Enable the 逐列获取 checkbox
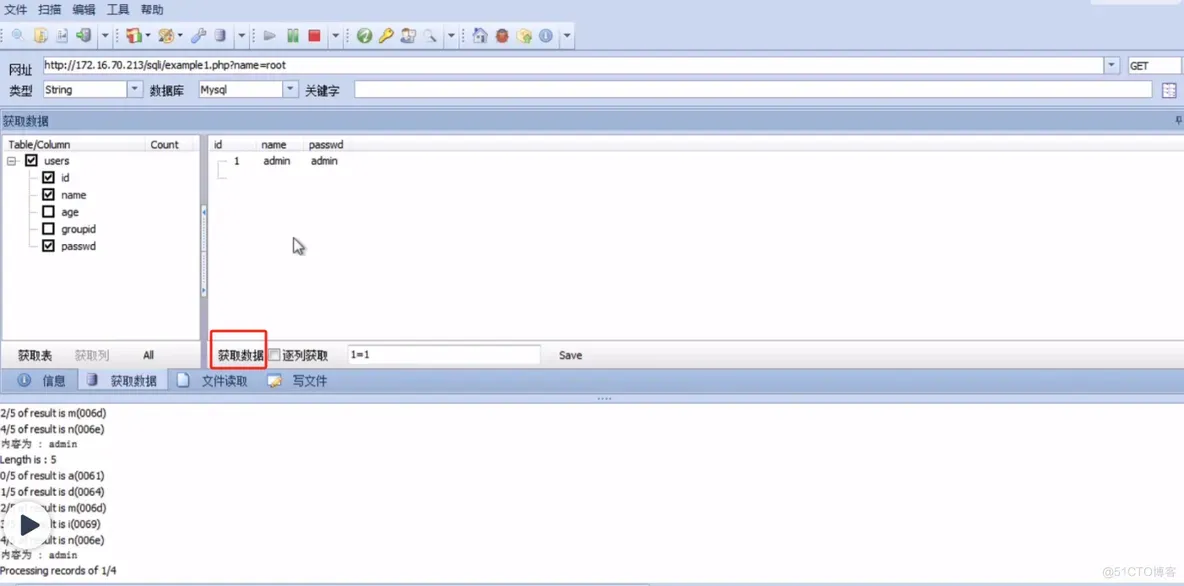1184x586 pixels. coord(275,355)
